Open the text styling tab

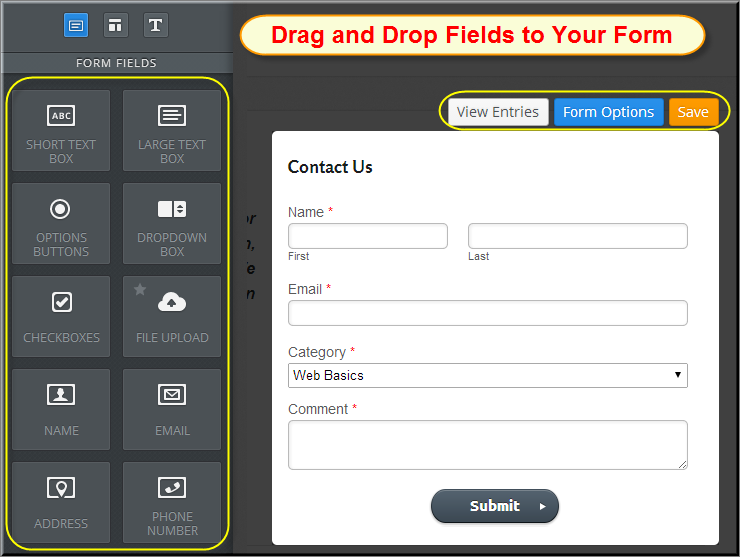155,25
